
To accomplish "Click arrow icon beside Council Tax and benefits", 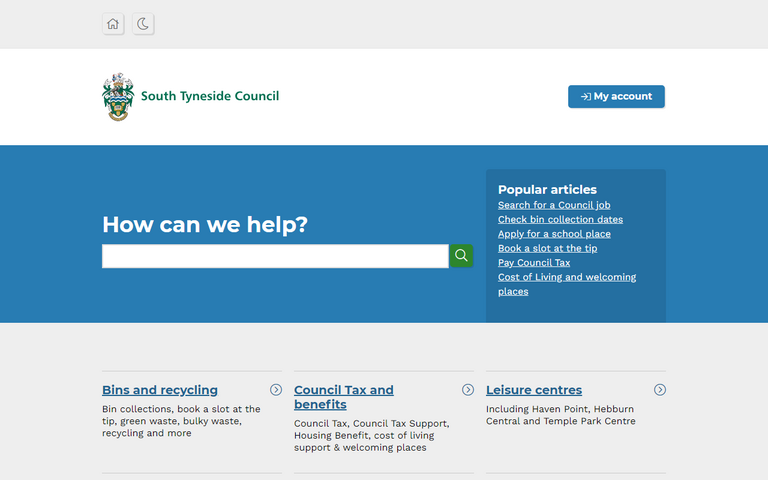I will tap(468, 390).
